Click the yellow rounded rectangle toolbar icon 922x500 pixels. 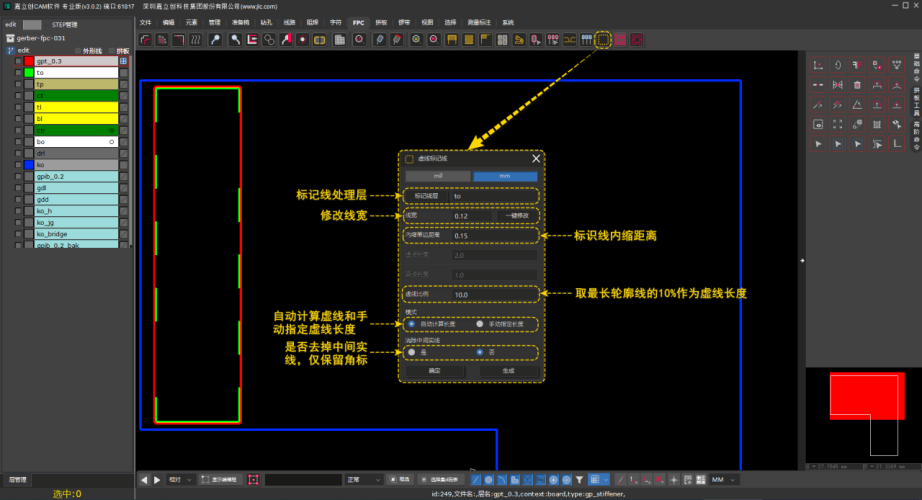tap(319, 40)
